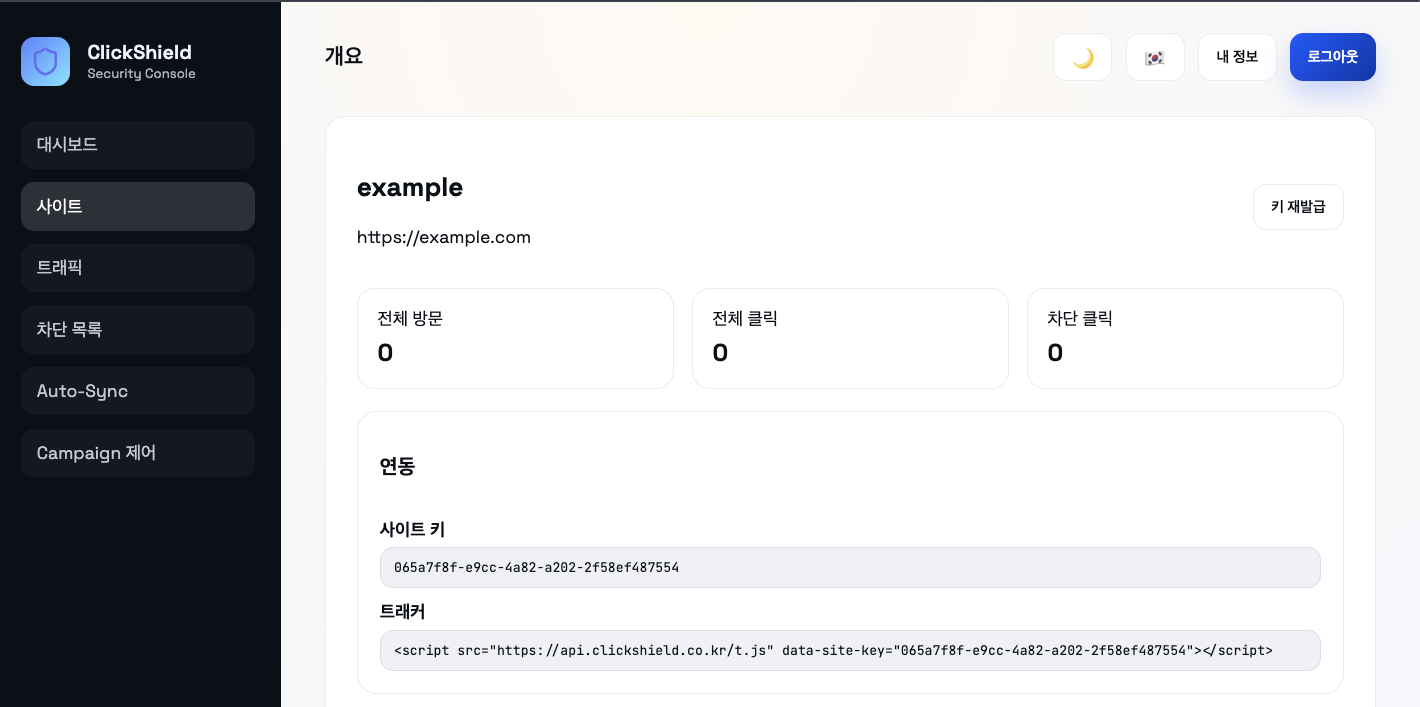Image resolution: width=1420 pixels, height=707 pixels.
Task: Open 차단 목록 sidebar item
Action: pyautogui.click(x=138, y=330)
